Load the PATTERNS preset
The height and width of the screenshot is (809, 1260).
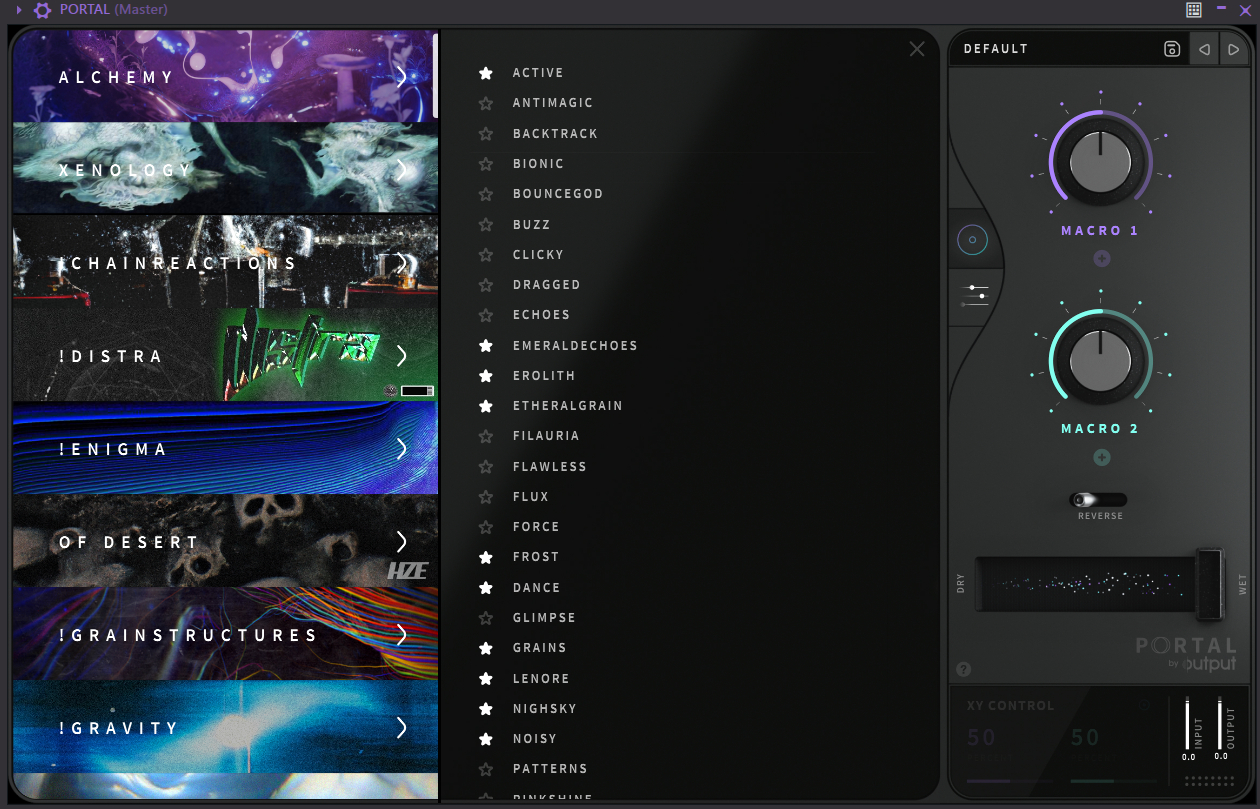pyautogui.click(x=550, y=768)
